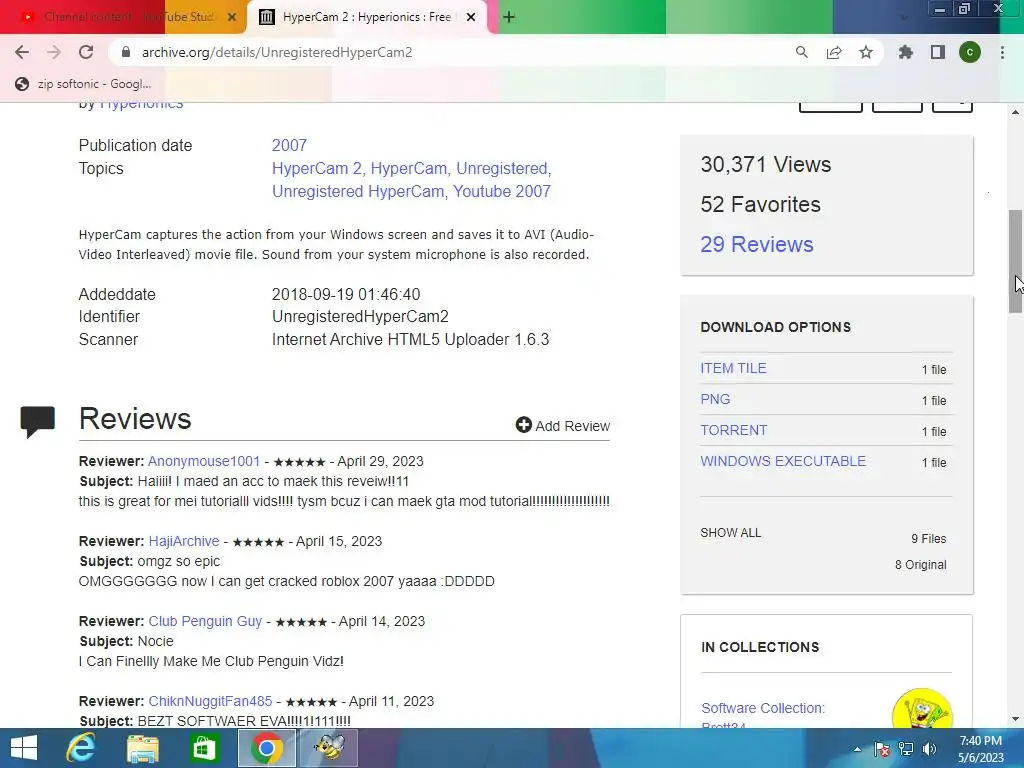Open the Action Center flag icon
The image size is (1024, 768).
882,749
